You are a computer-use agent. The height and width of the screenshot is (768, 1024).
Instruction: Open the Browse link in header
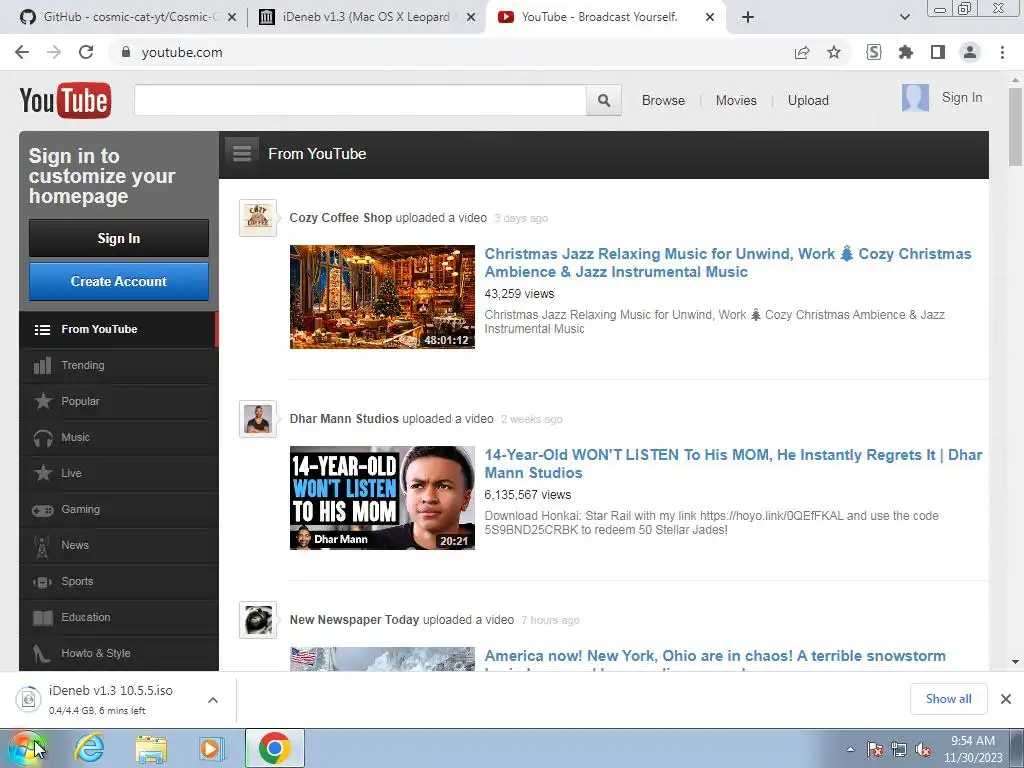pos(663,101)
